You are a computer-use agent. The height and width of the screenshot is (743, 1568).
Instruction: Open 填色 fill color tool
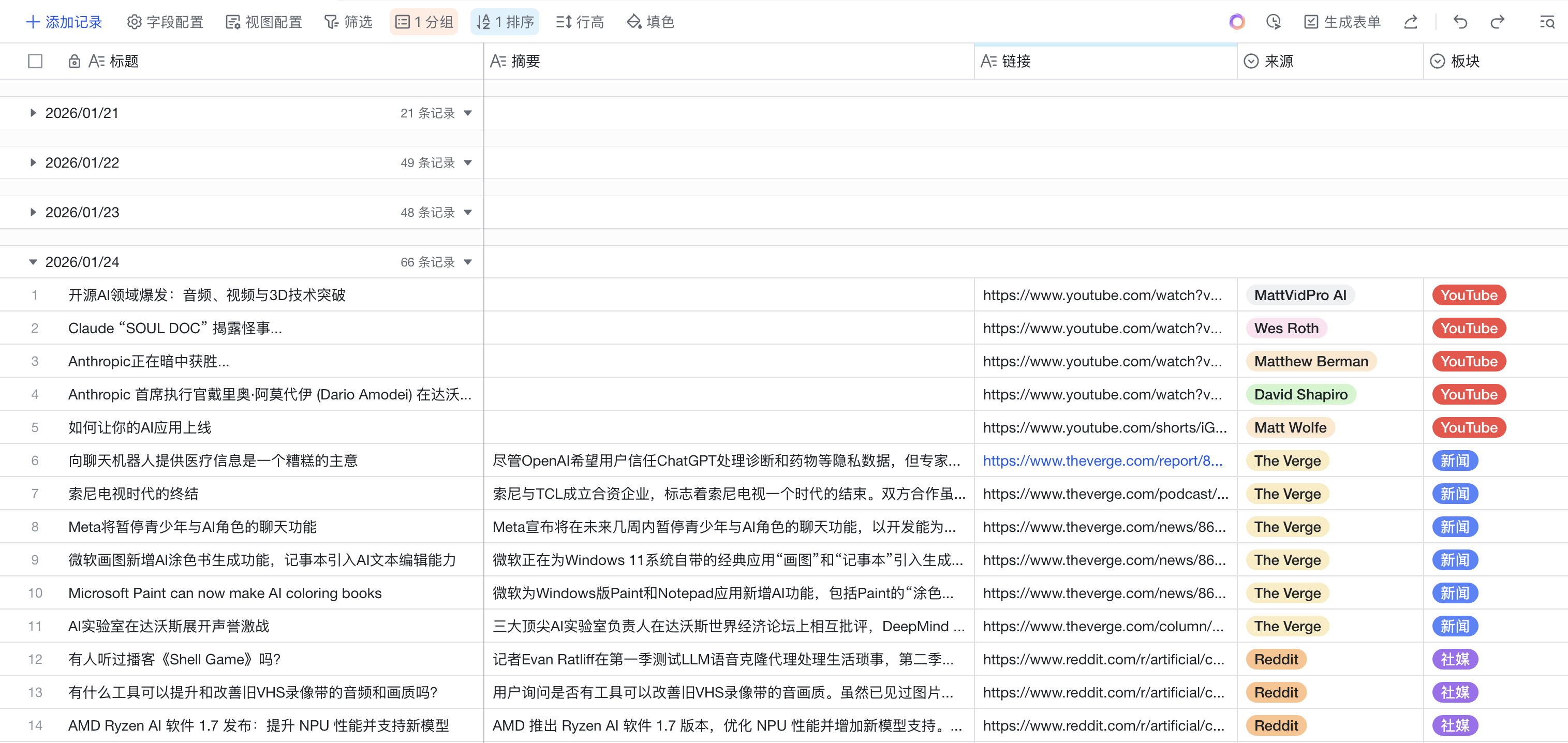click(x=650, y=23)
